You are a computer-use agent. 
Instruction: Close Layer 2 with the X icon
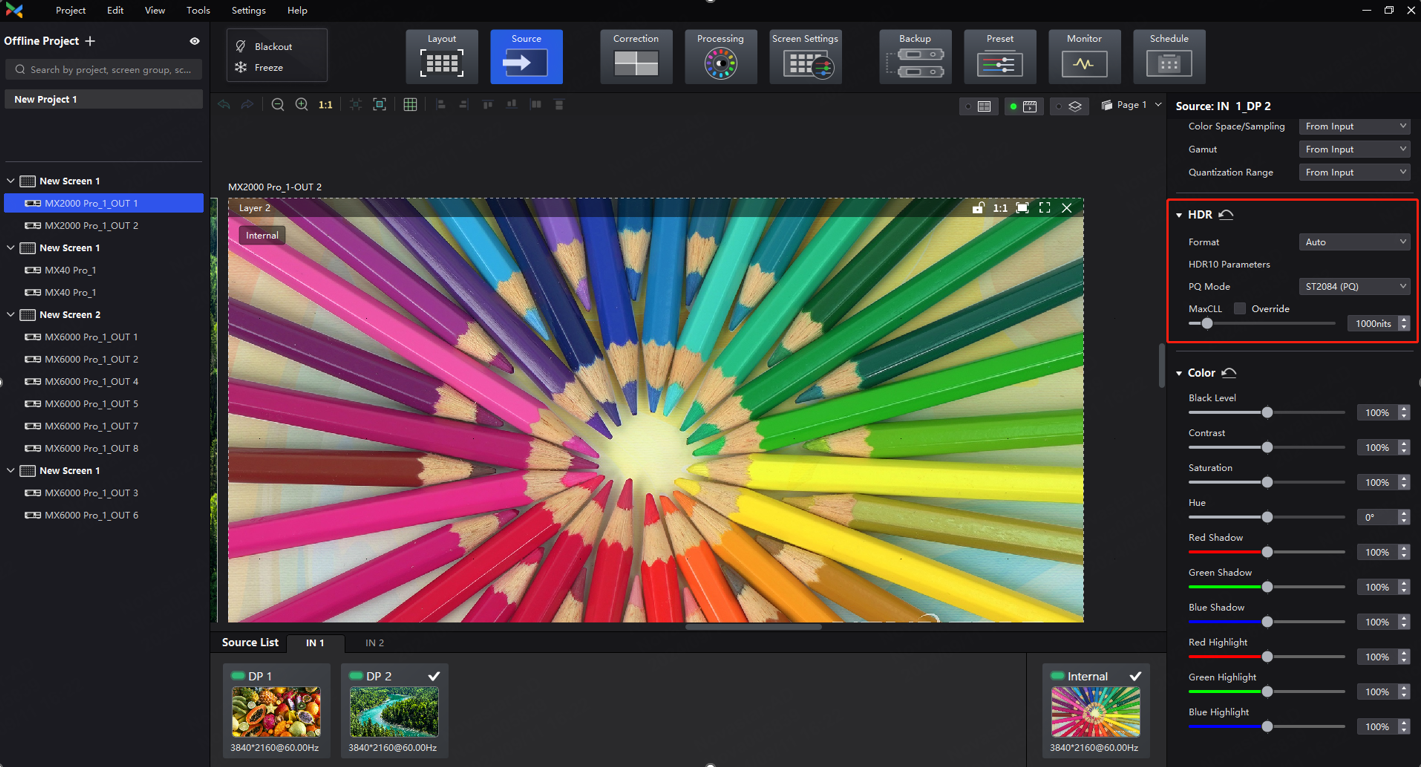point(1067,208)
